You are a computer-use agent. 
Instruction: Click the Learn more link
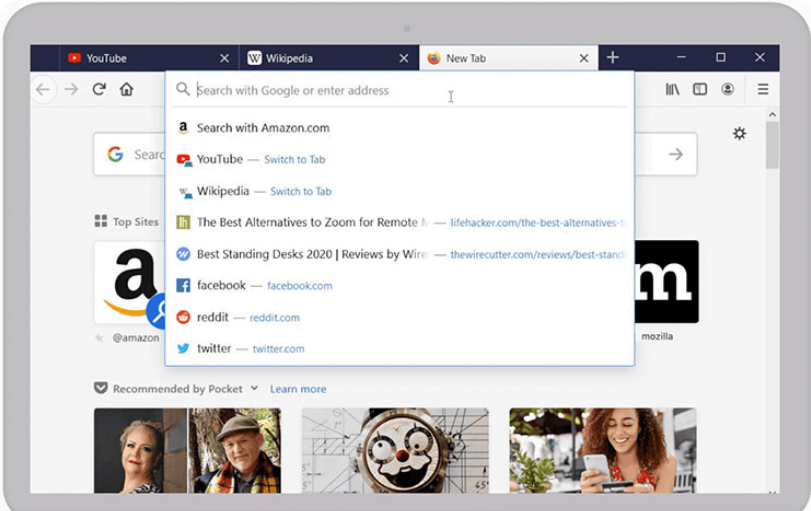click(298, 389)
